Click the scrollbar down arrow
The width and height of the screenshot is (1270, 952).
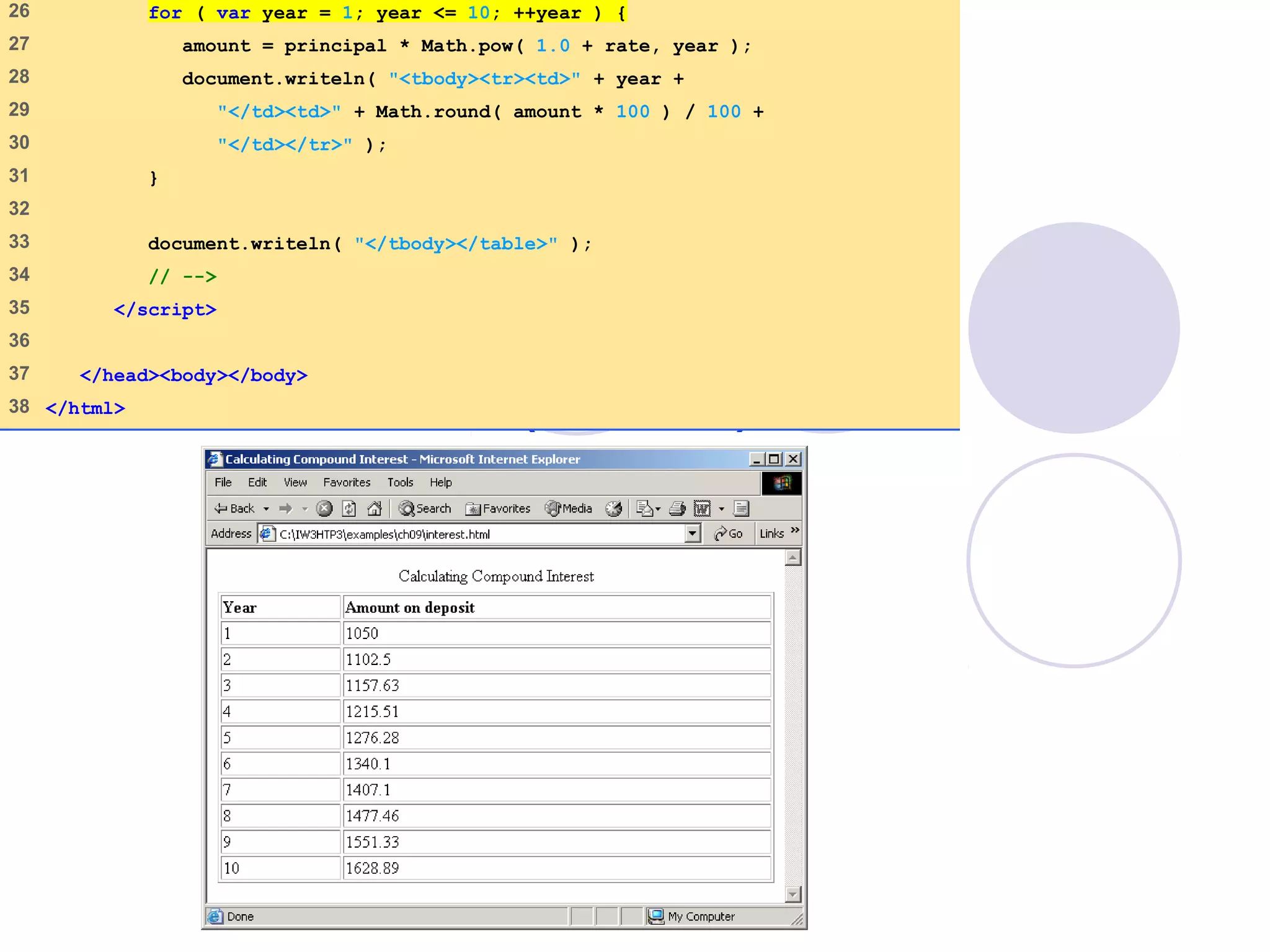click(x=793, y=894)
